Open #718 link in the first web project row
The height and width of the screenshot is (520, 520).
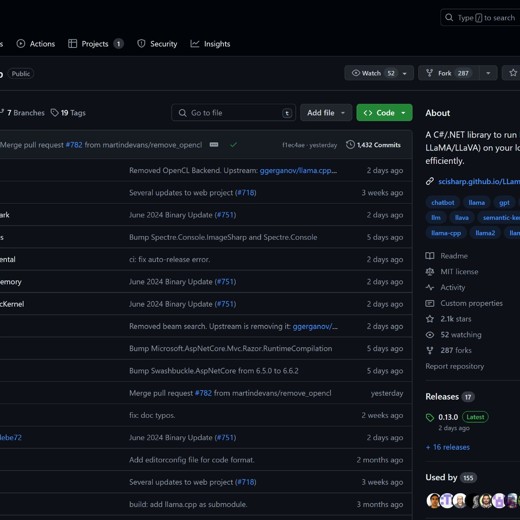click(246, 193)
